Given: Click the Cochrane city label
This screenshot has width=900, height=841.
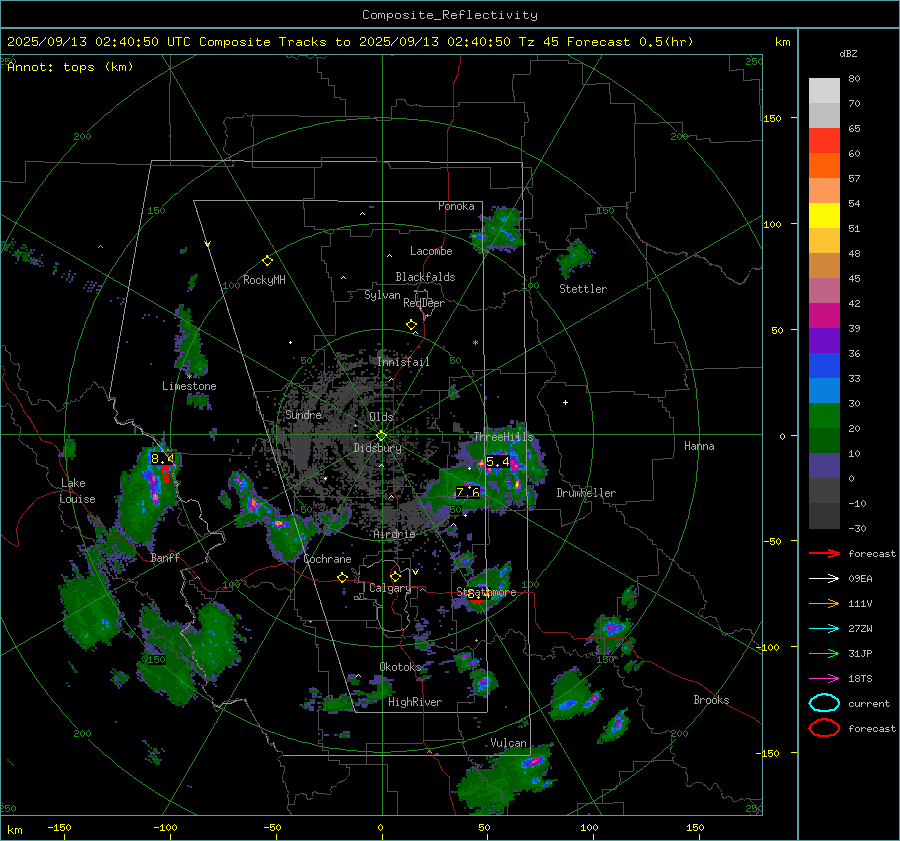Looking at the screenshot, I should pos(327,559).
